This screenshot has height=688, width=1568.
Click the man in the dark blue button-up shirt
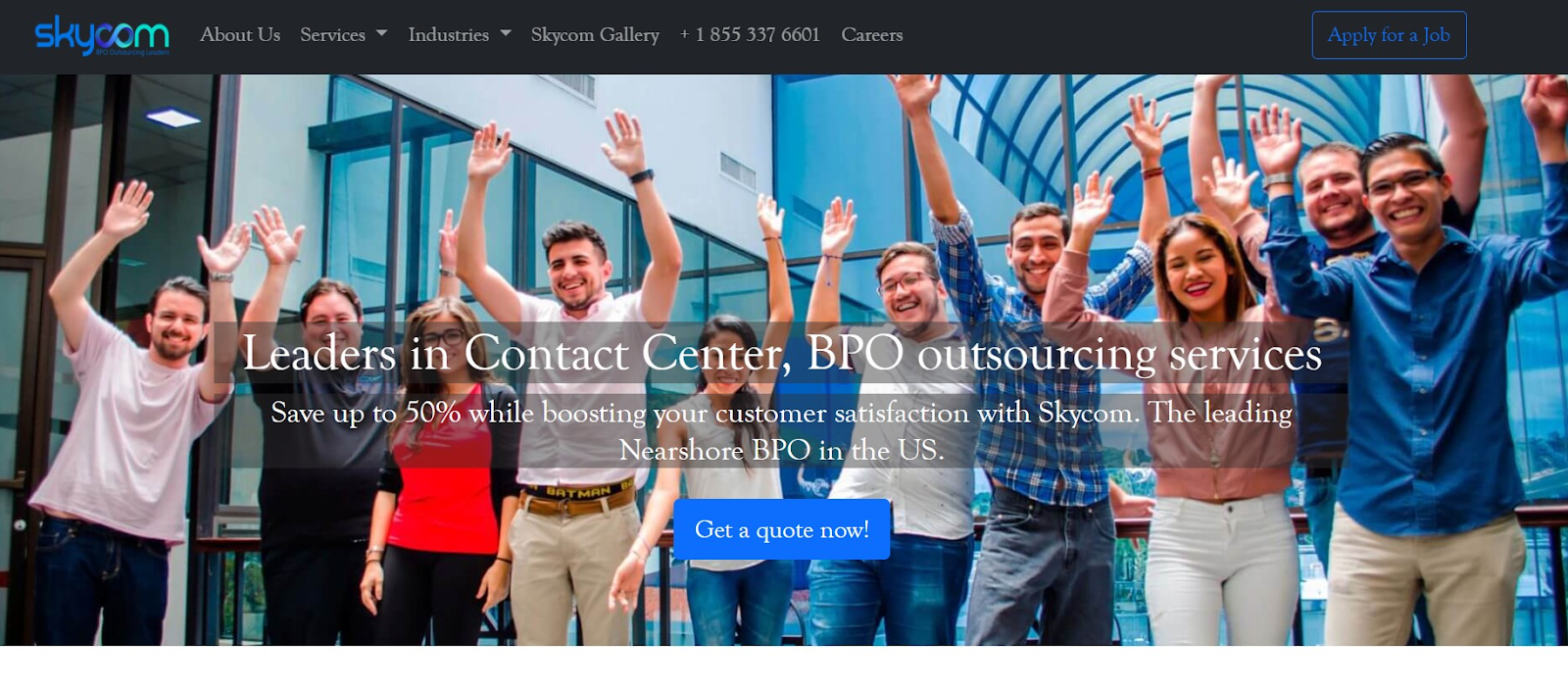pos(1421,392)
